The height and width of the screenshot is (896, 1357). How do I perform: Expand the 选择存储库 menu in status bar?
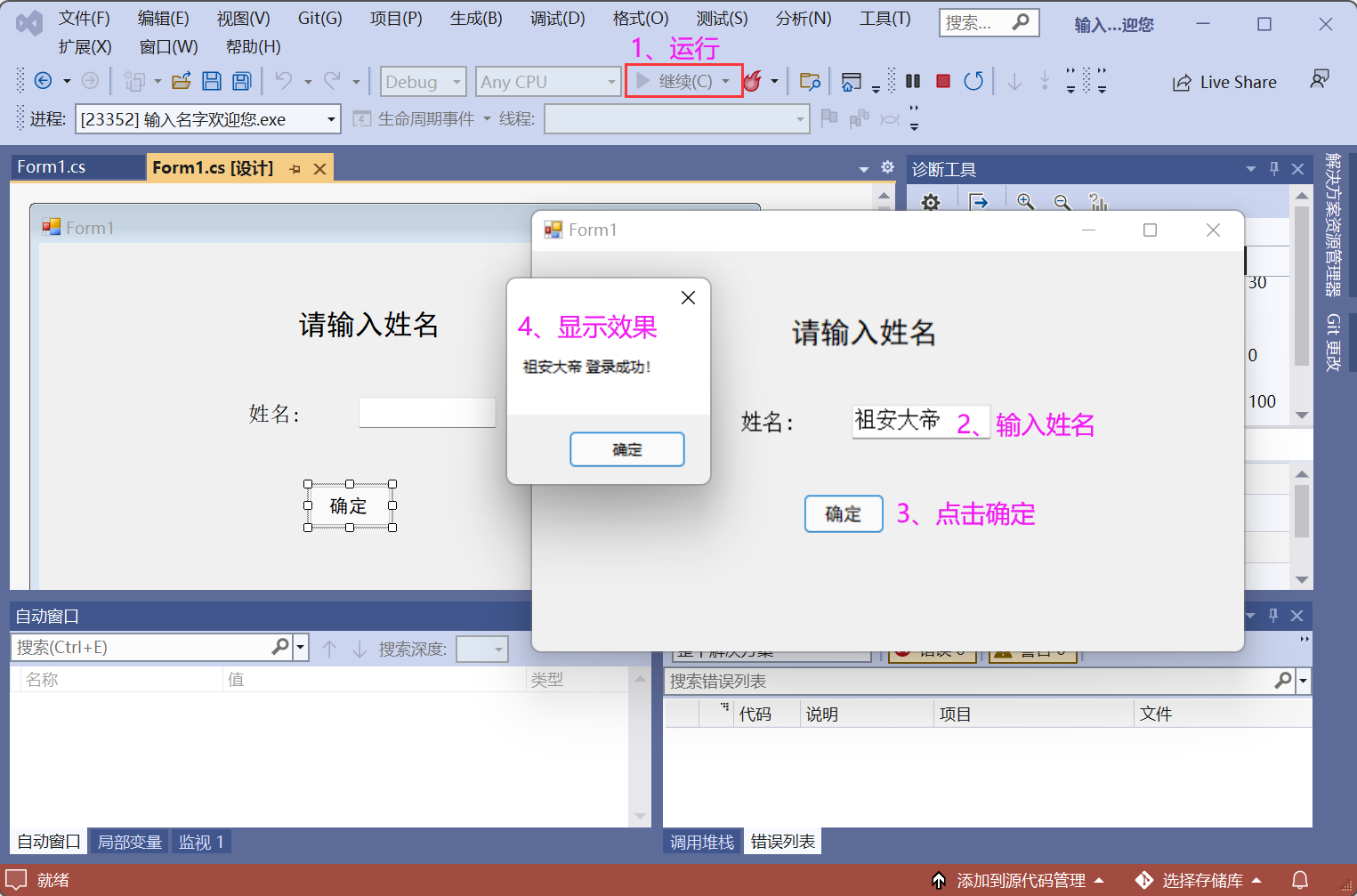tap(1199, 880)
